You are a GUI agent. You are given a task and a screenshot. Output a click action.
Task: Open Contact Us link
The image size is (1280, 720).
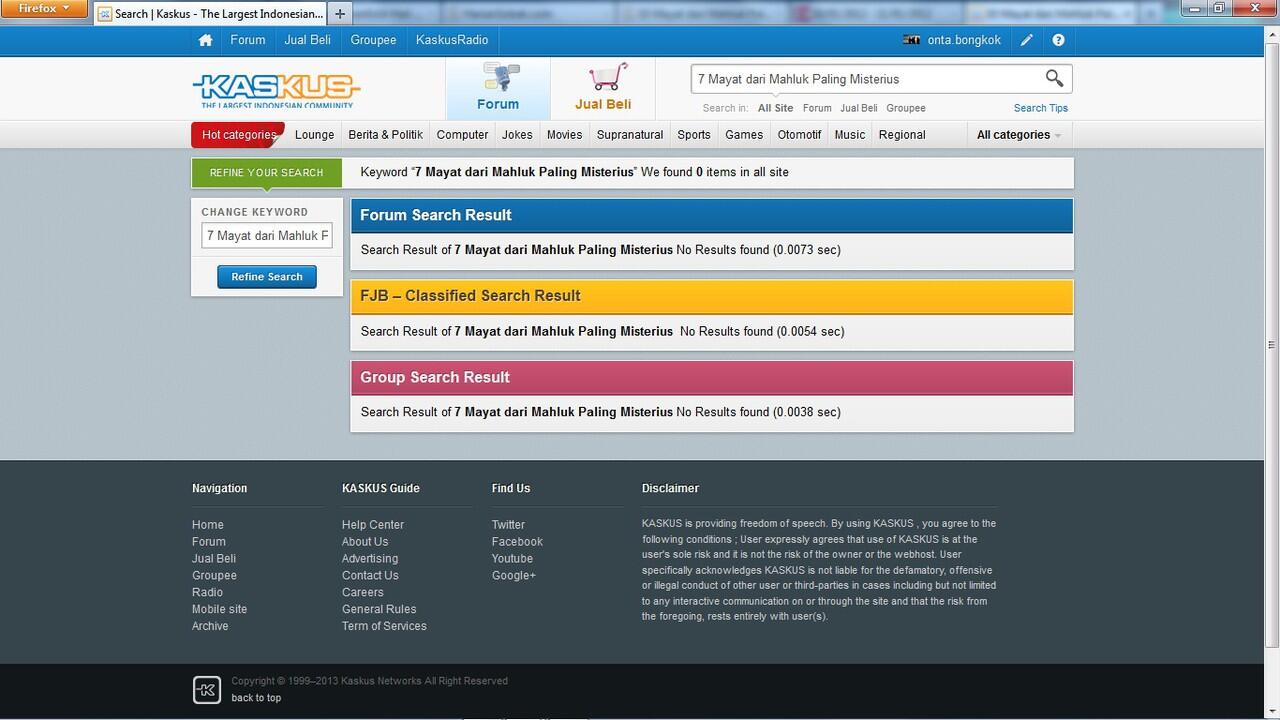point(370,576)
